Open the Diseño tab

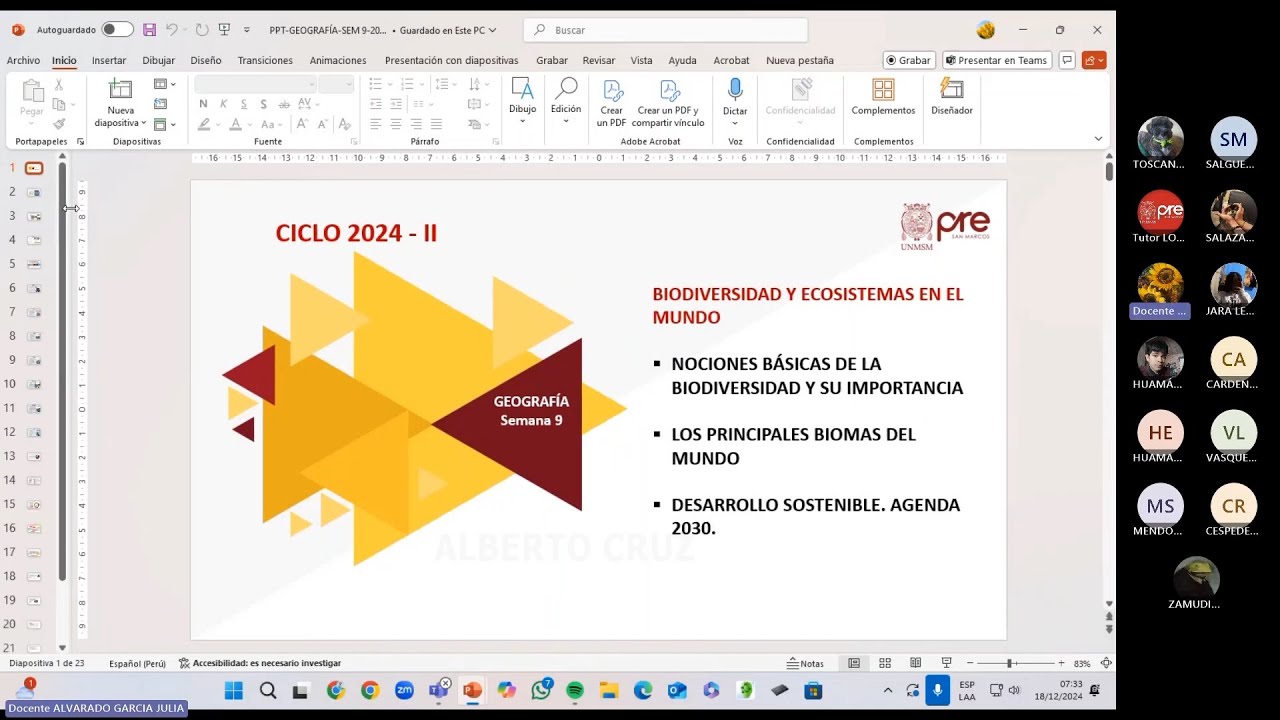[206, 60]
